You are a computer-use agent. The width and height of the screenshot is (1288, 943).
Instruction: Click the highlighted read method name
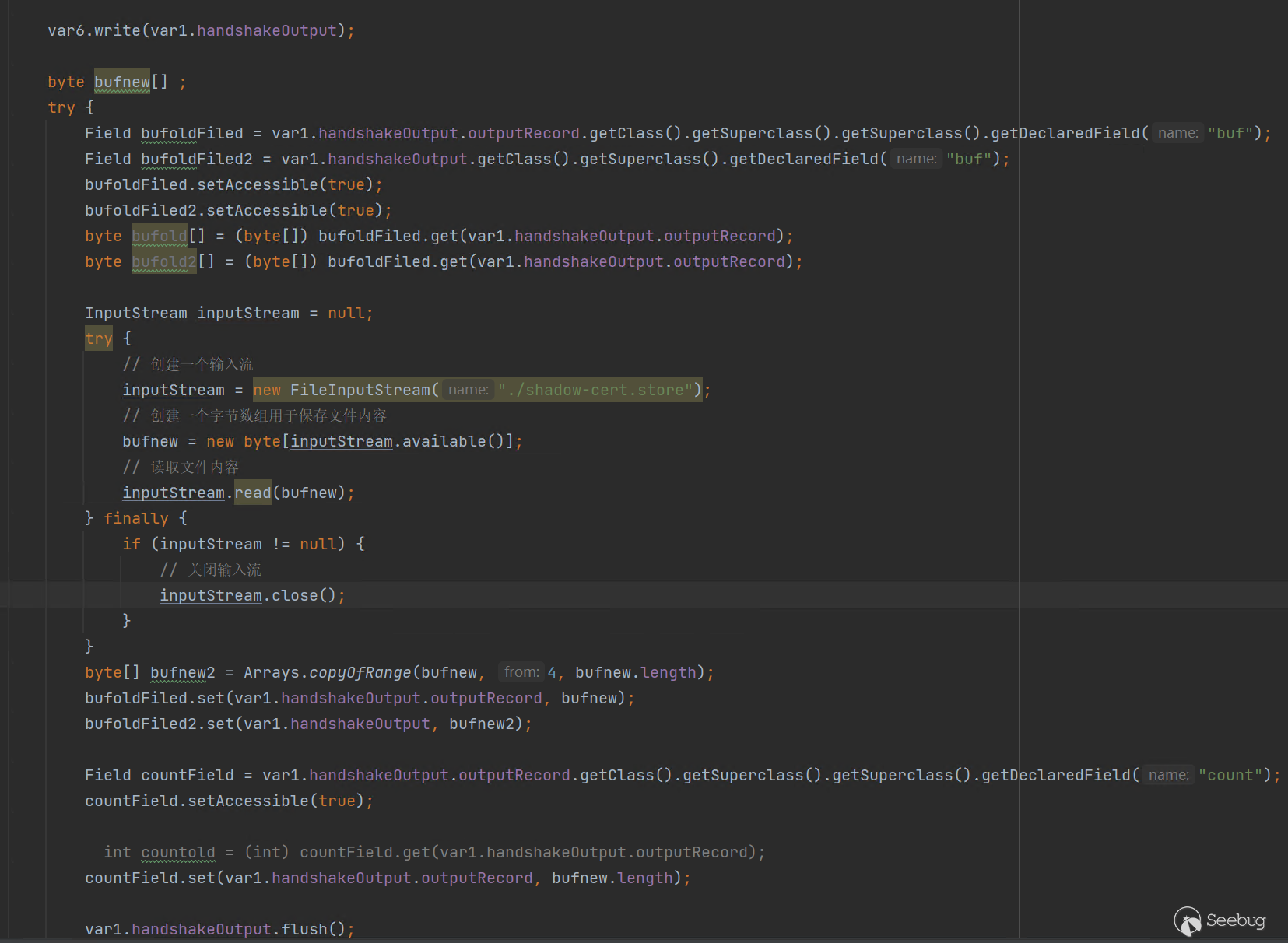point(253,493)
